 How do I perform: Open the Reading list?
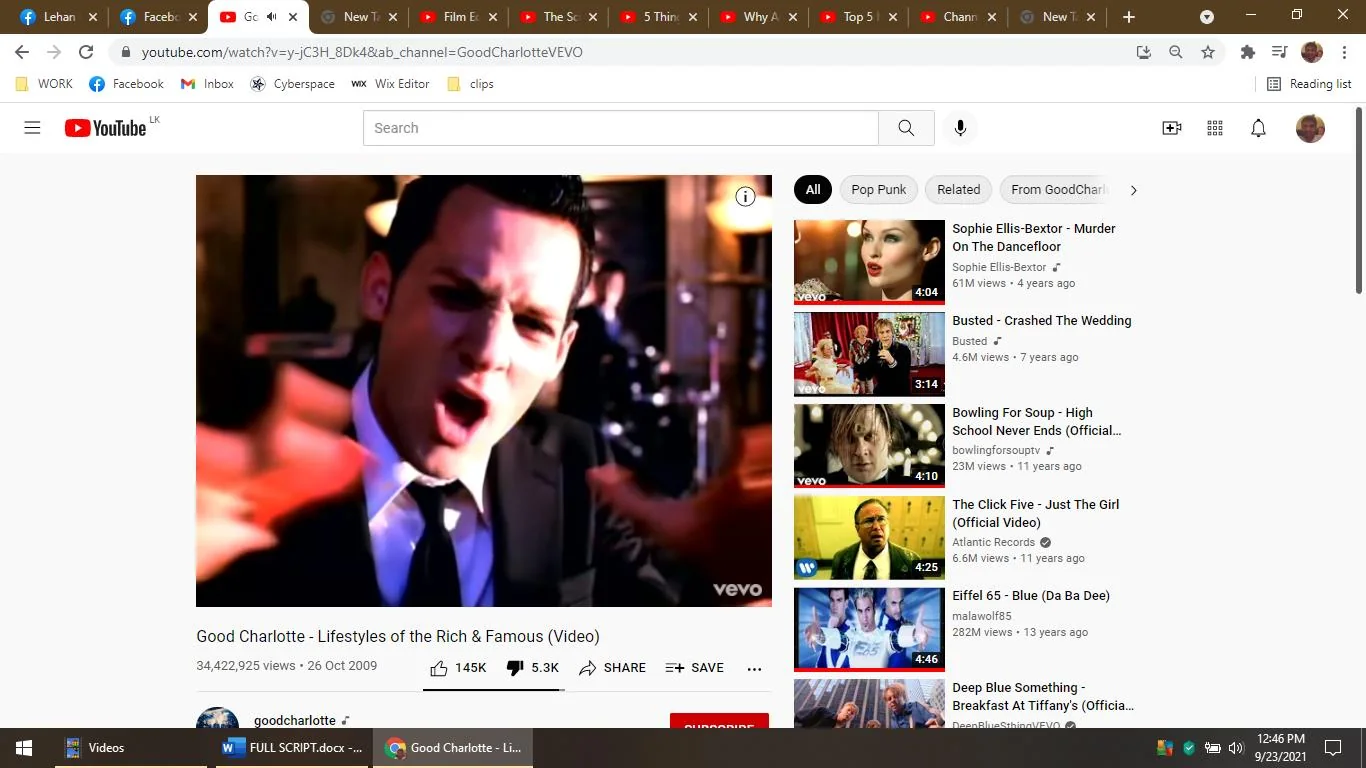pyautogui.click(x=1309, y=84)
